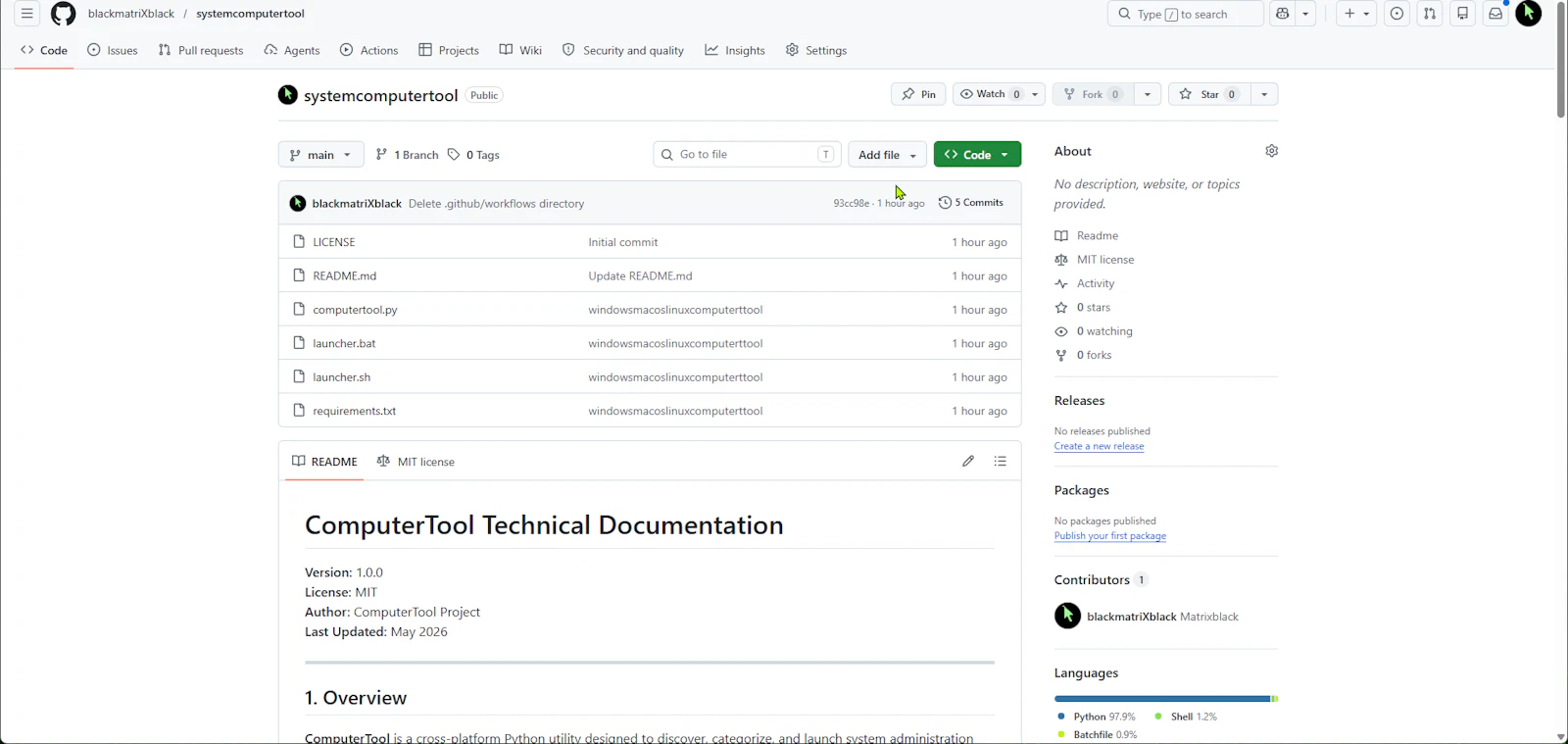
Task: Open the plus Create new dropdown
Action: (1356, 14)
